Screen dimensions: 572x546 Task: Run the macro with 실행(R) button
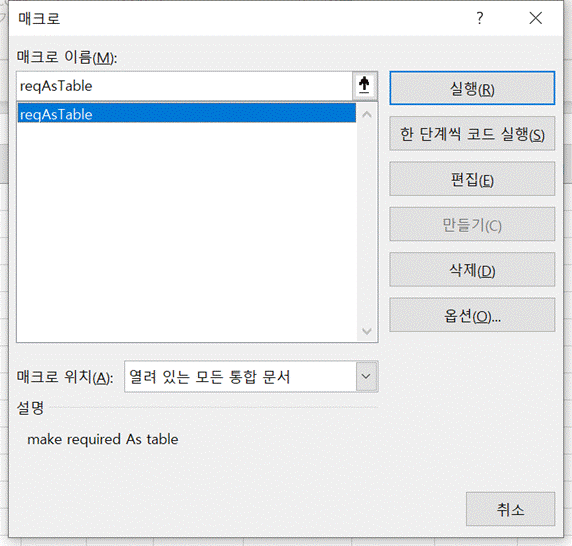[472, 88]
